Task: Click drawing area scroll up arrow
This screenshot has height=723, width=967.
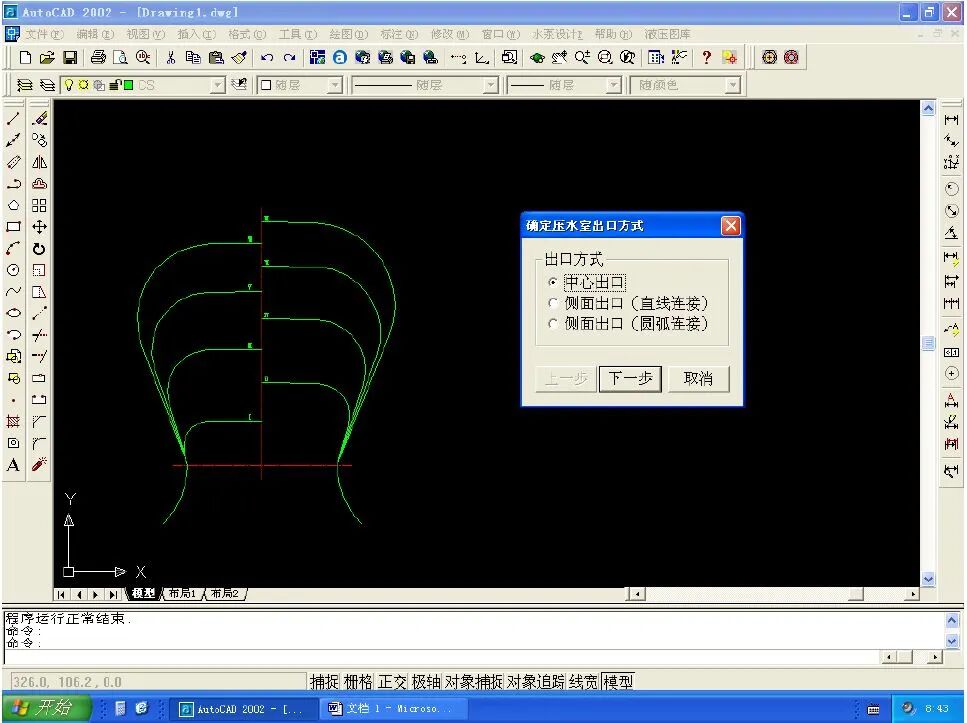Action: pos(928,109)
